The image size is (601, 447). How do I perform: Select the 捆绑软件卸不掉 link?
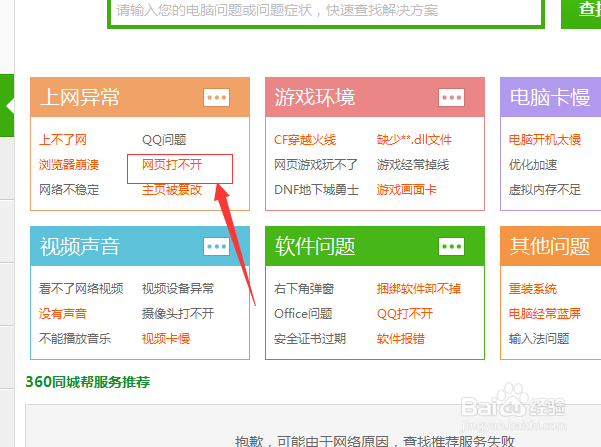point(419,289)
